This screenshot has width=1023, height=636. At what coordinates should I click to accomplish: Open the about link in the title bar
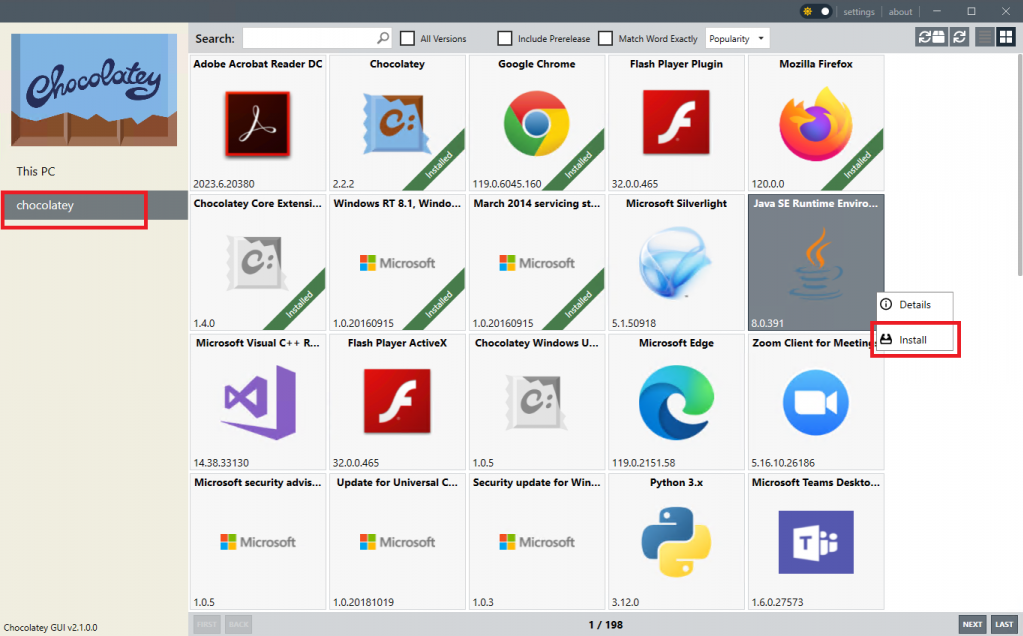[900, 12]
